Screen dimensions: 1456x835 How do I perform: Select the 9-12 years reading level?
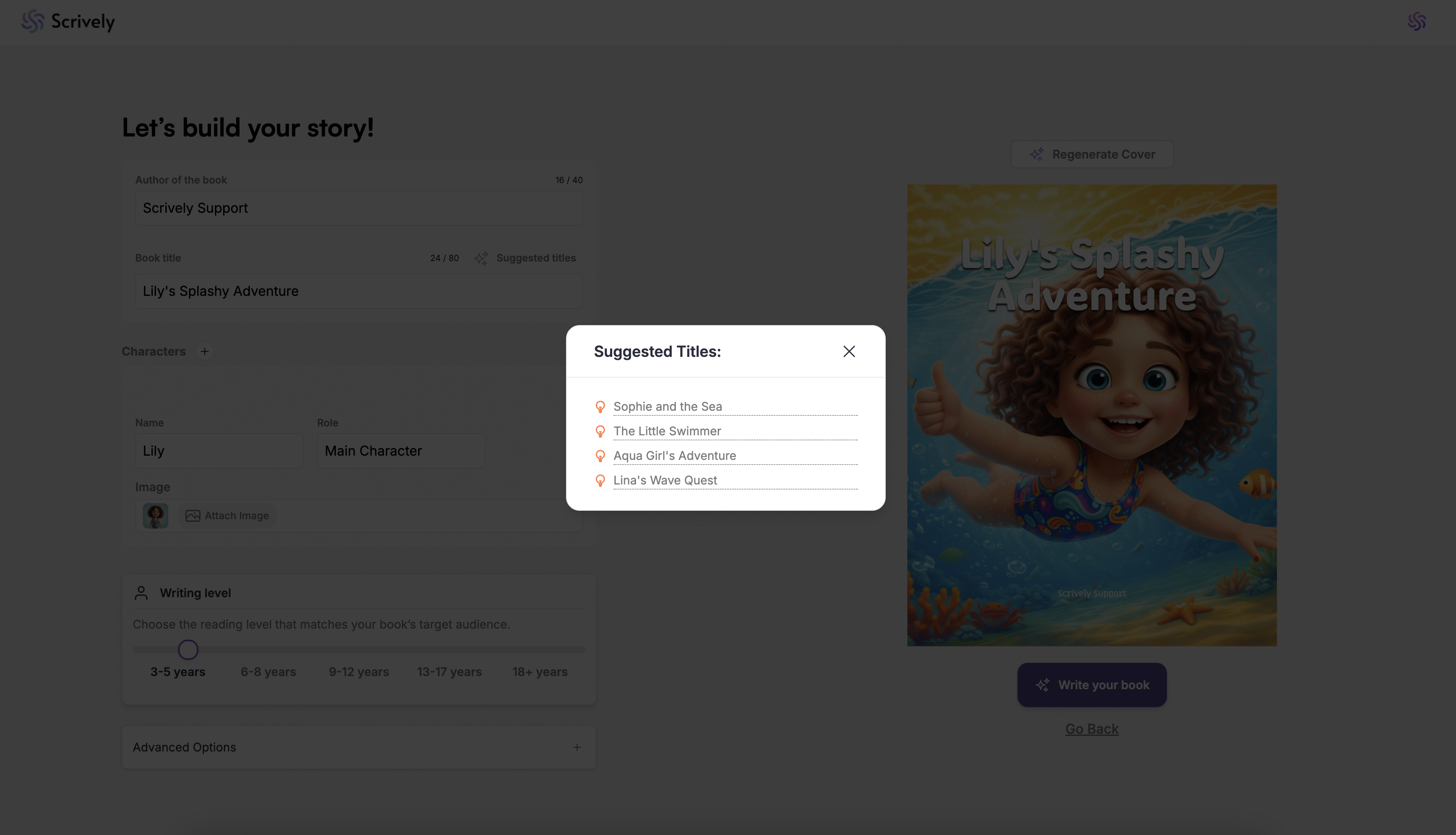pyautogui.click(x=359, y=671)
